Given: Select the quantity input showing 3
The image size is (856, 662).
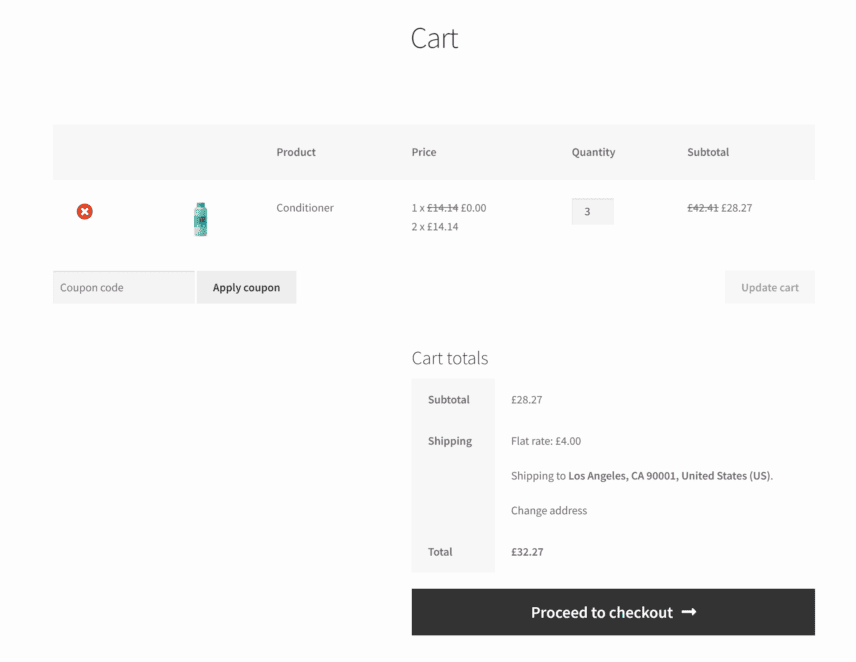Looking at the screenshot, I should click(x=593, y=211).
